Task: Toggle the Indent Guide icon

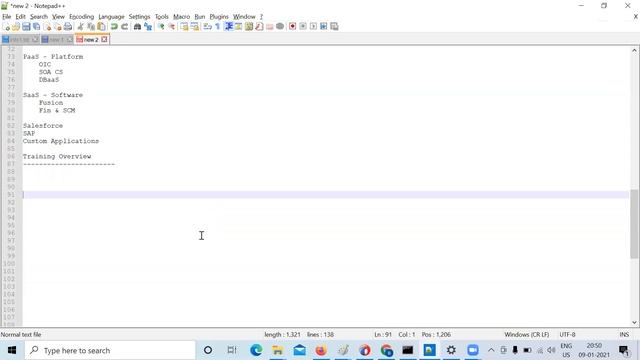Action: tap(228, 27)
